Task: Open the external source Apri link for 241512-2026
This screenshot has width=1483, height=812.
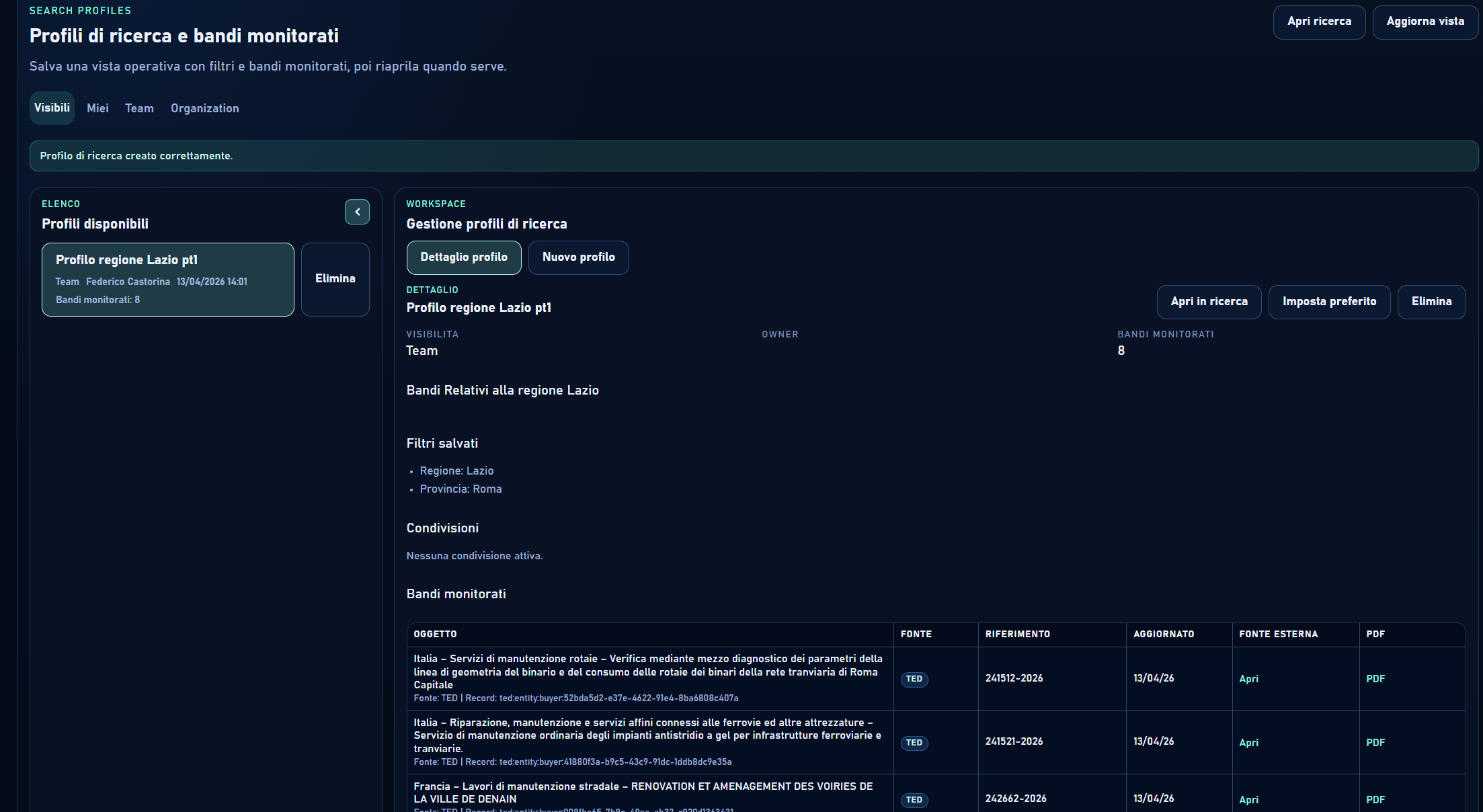Action: (x=1249, y=679)
